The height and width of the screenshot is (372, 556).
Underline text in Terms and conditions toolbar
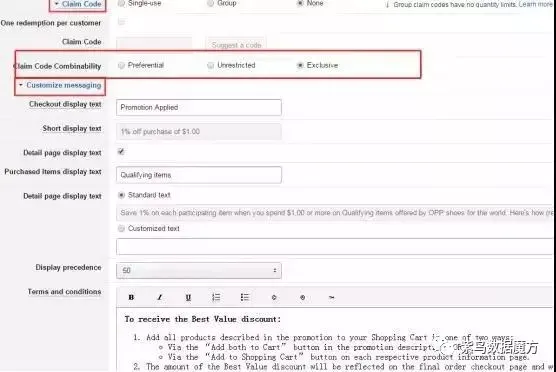[x=188, y=297]
